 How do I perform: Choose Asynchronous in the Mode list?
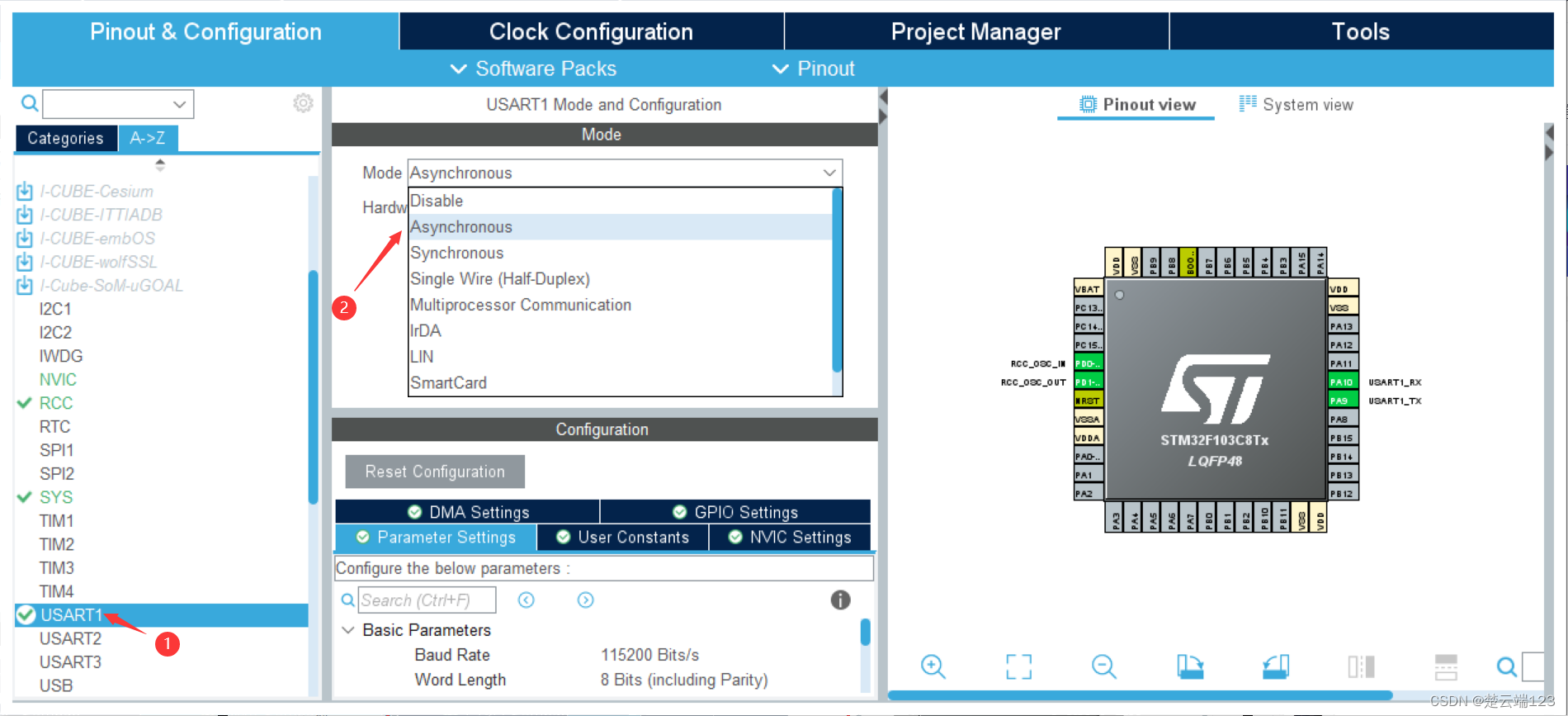(621, 227)
